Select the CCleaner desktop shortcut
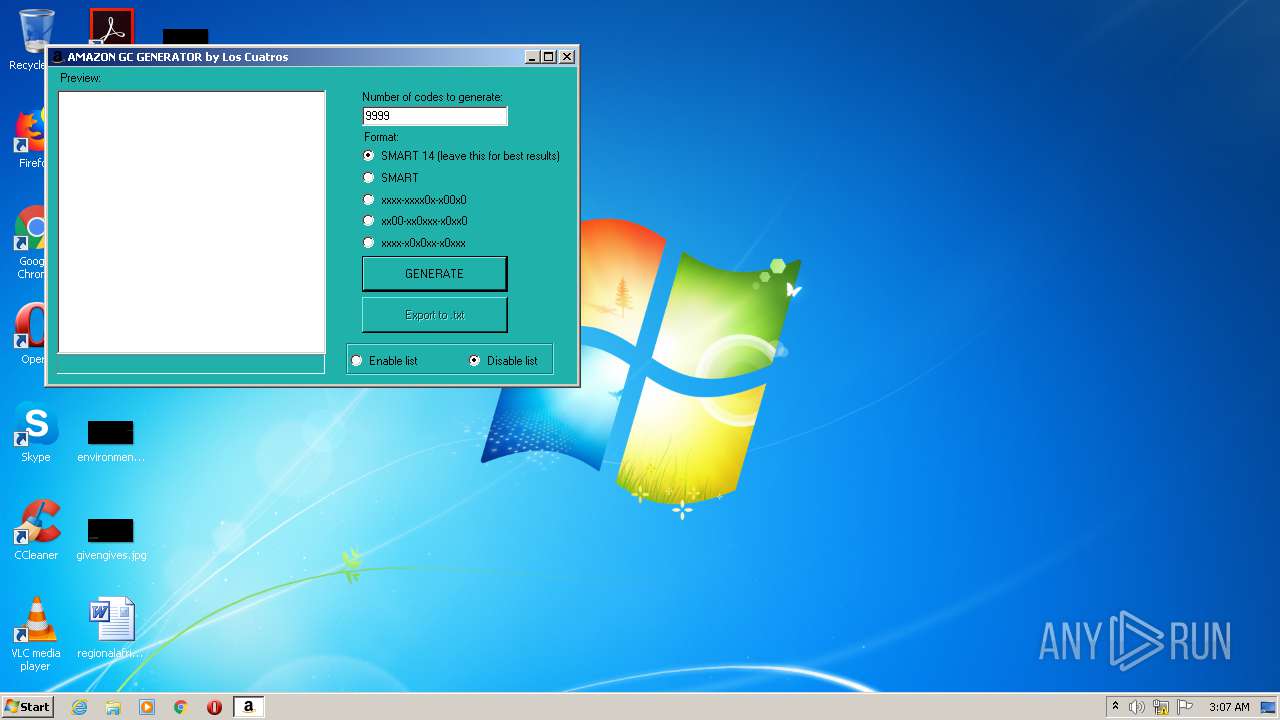 (x=36, y=531)
